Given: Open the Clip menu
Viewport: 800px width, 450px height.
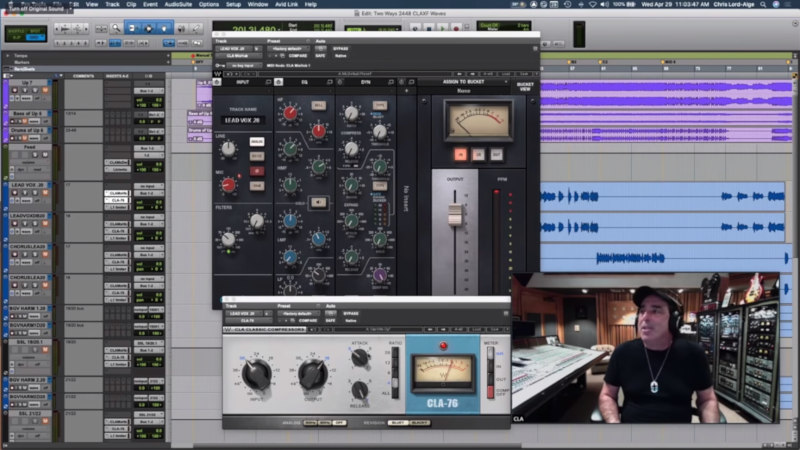Looking at the screenshot, I should 131,4.
